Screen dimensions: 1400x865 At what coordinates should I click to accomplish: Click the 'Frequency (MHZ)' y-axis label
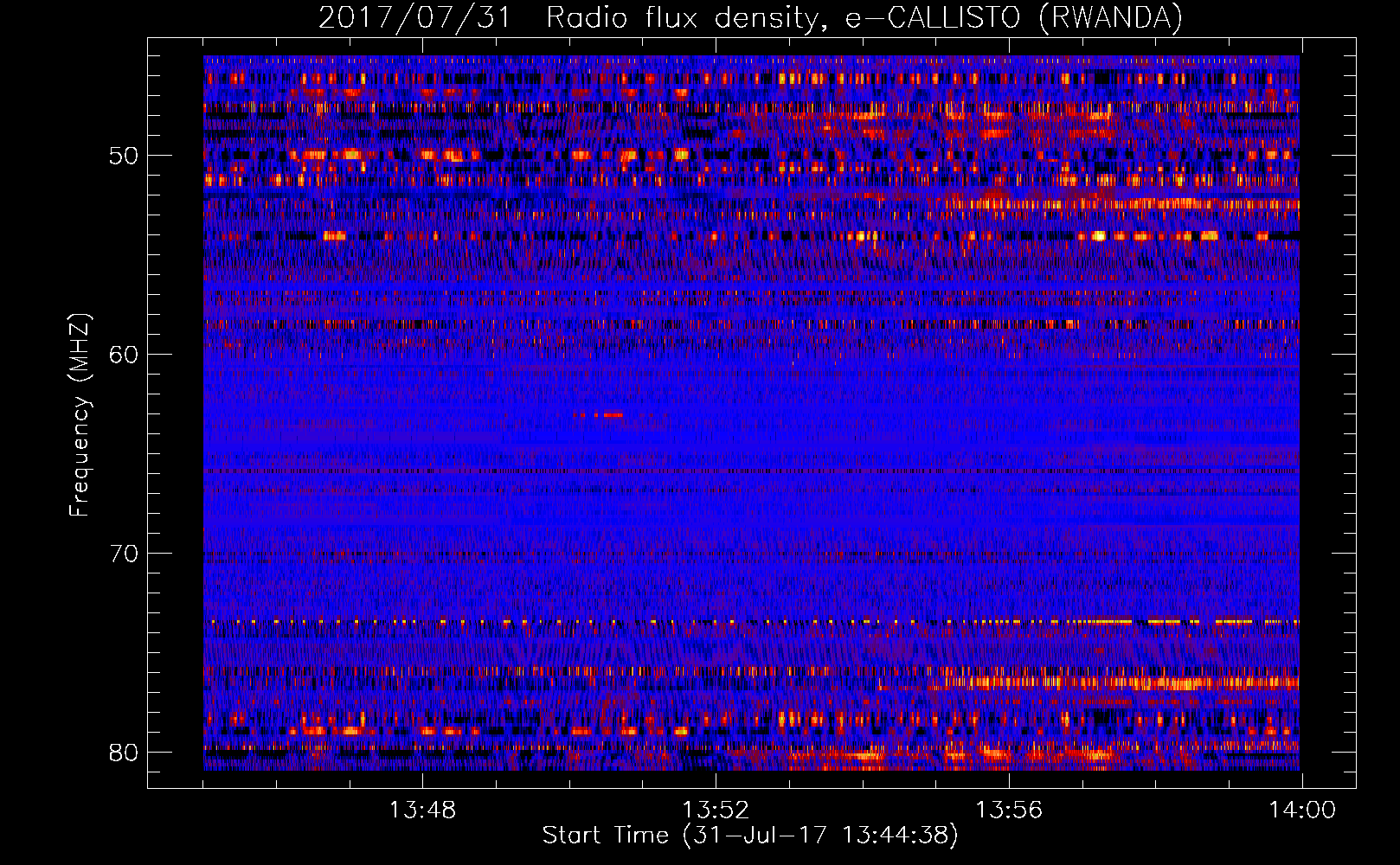80,414
